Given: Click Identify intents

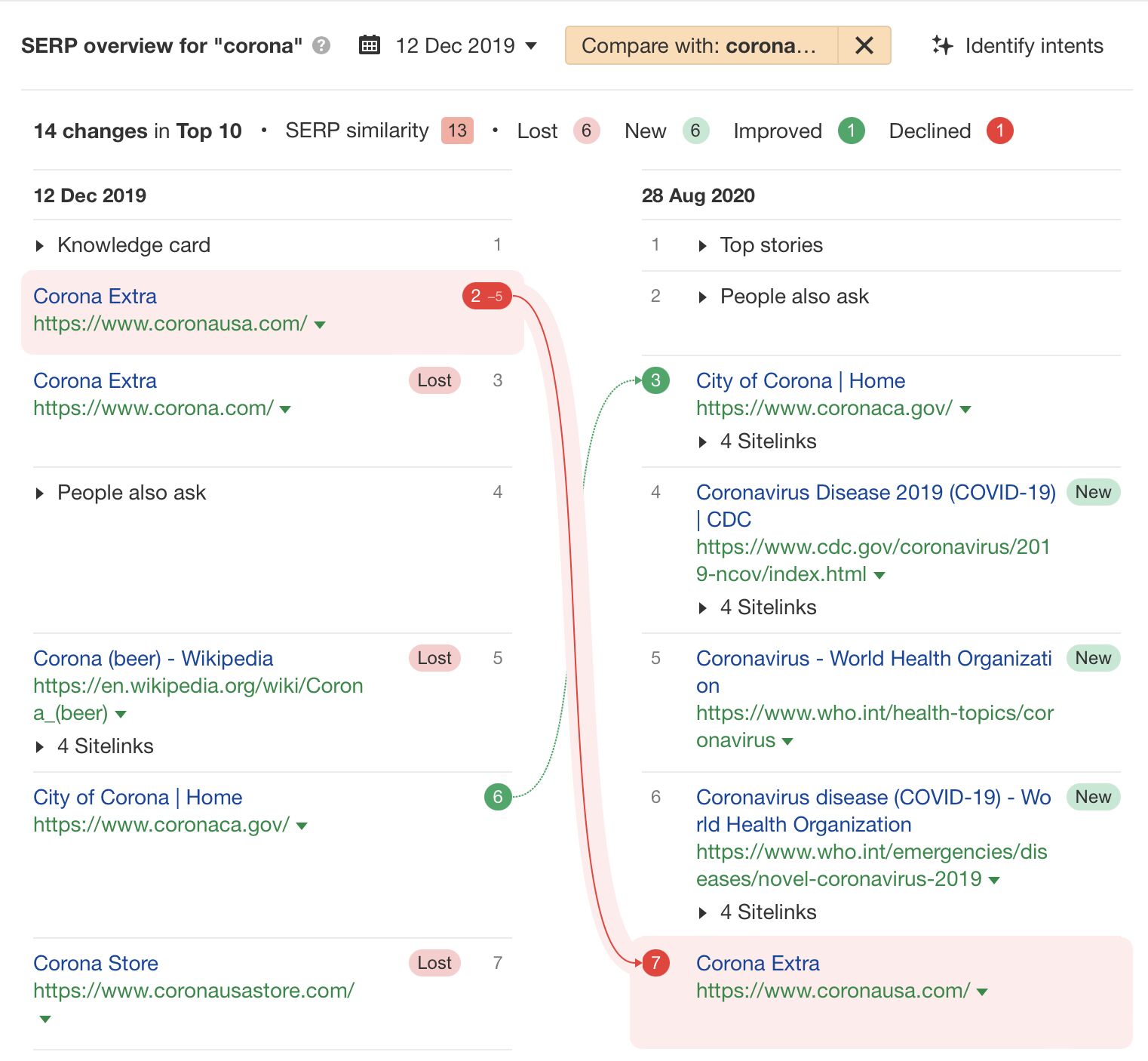Looking at the screenshot, I should pos(1033,46).
